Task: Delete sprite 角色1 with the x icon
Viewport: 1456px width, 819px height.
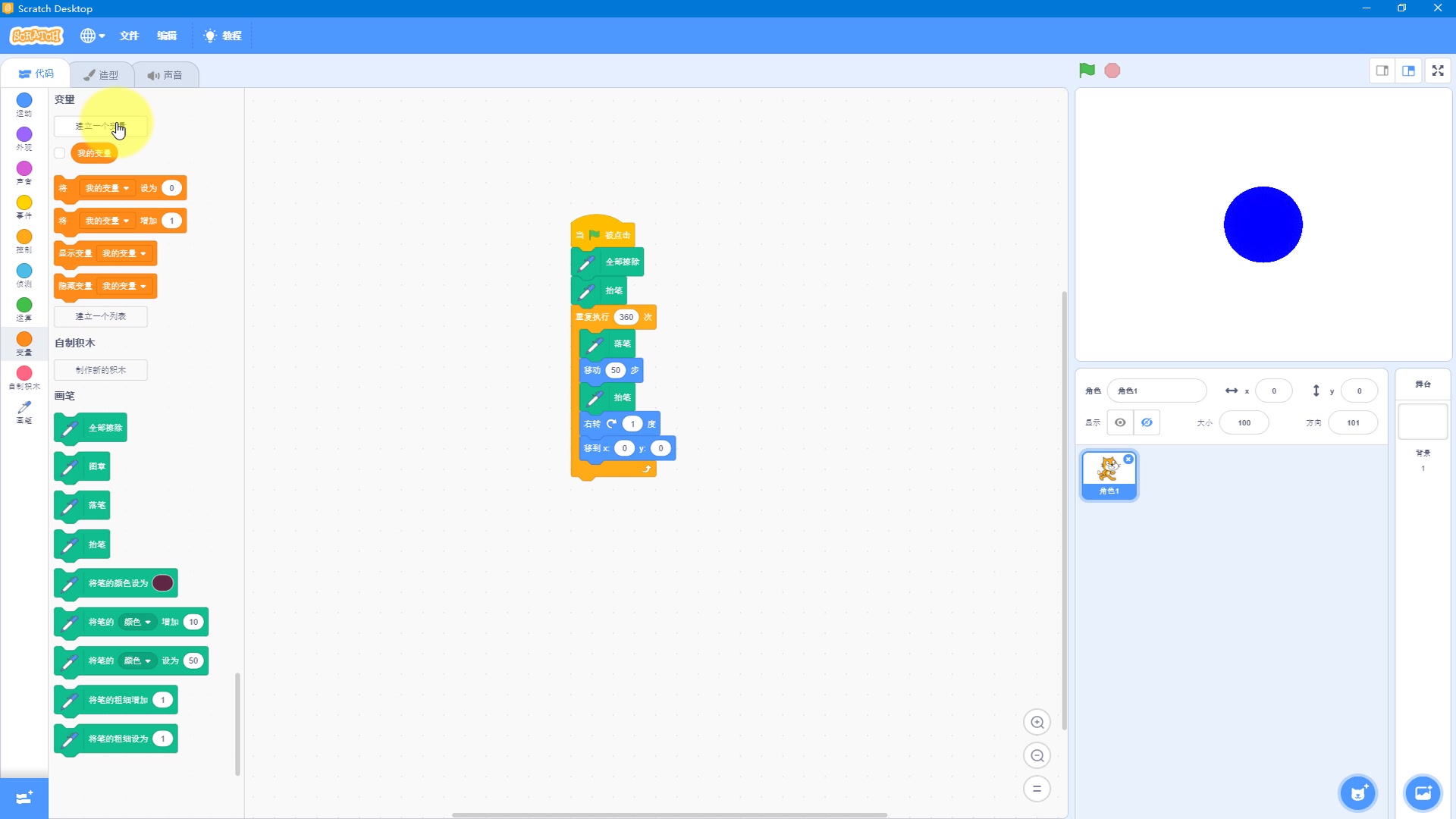Action: [1128, 460]
